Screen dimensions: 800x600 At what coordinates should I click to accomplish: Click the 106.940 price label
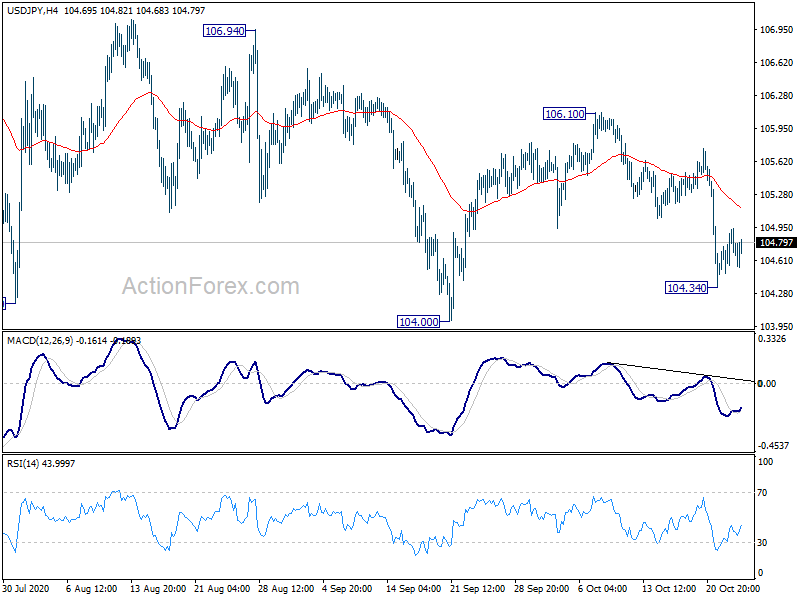[224, 31]
